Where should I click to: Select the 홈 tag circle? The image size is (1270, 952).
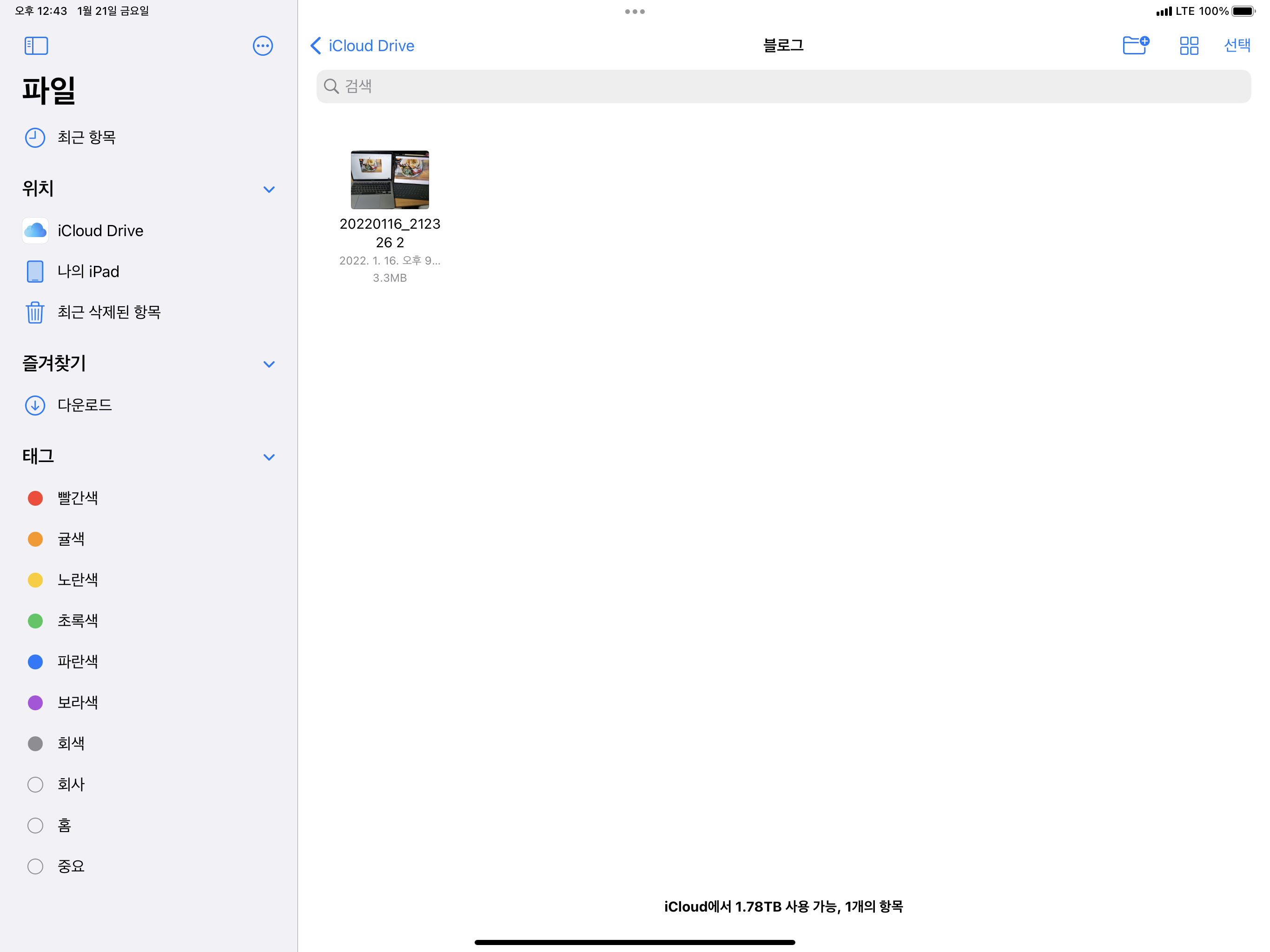pos(36,825)
